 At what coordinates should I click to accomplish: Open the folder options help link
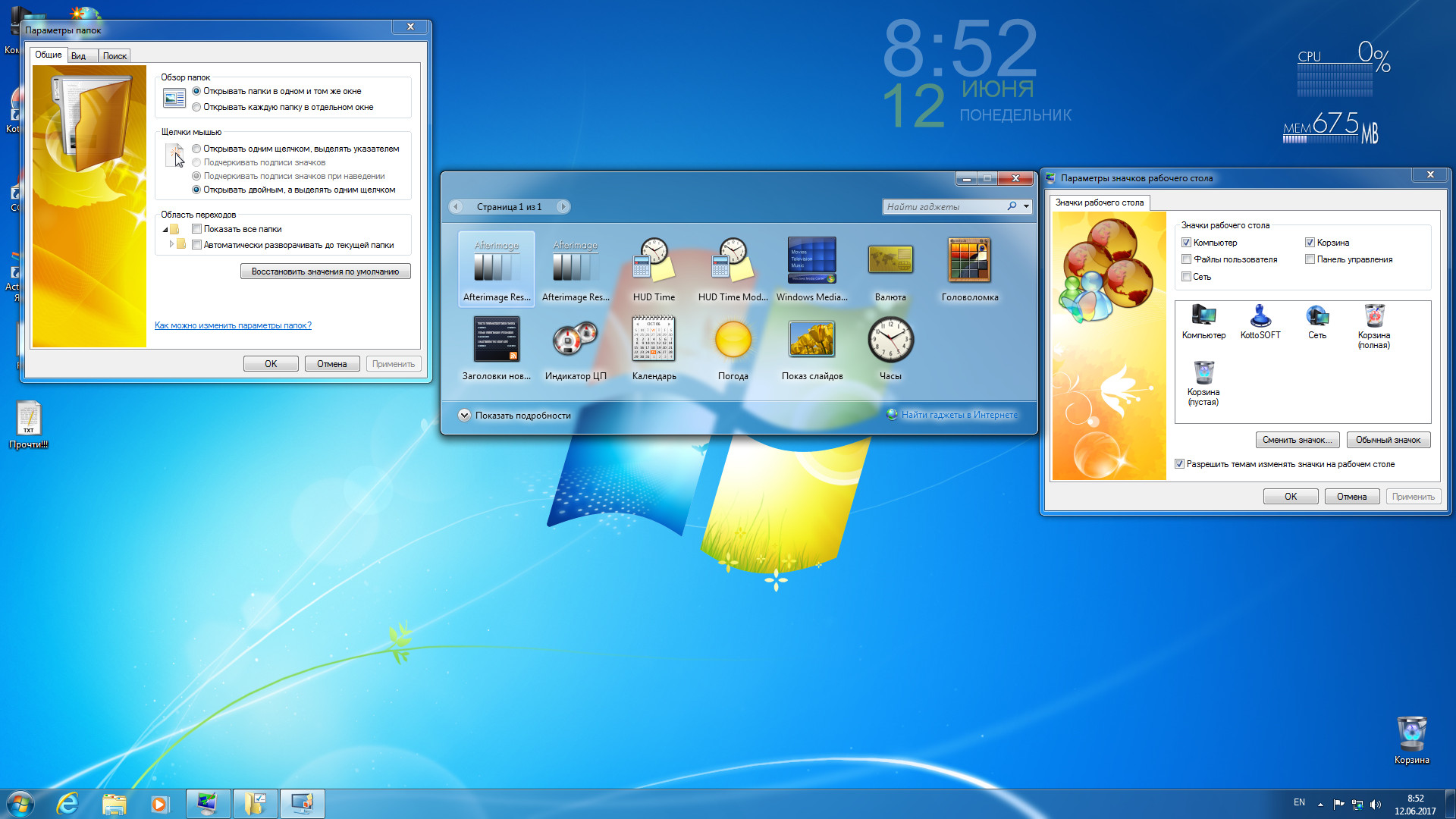[233, 325]
